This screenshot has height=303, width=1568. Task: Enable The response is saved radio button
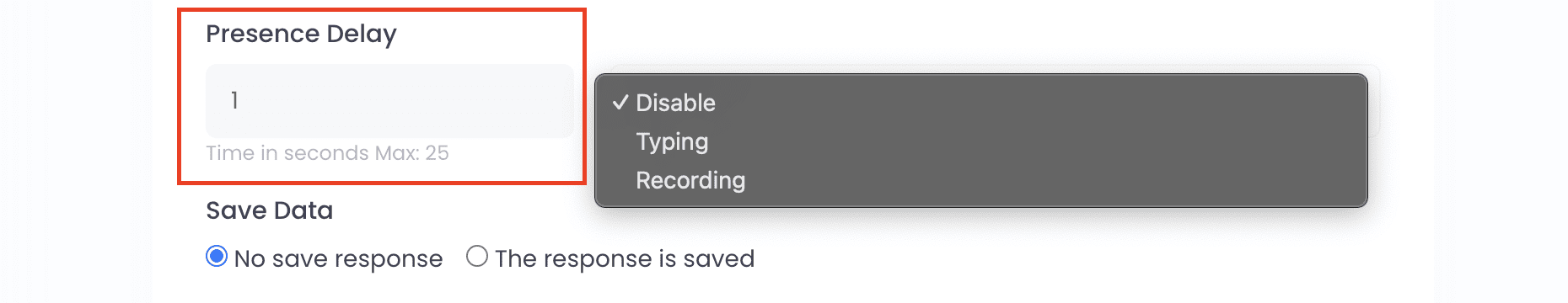(x=477, y=256)
